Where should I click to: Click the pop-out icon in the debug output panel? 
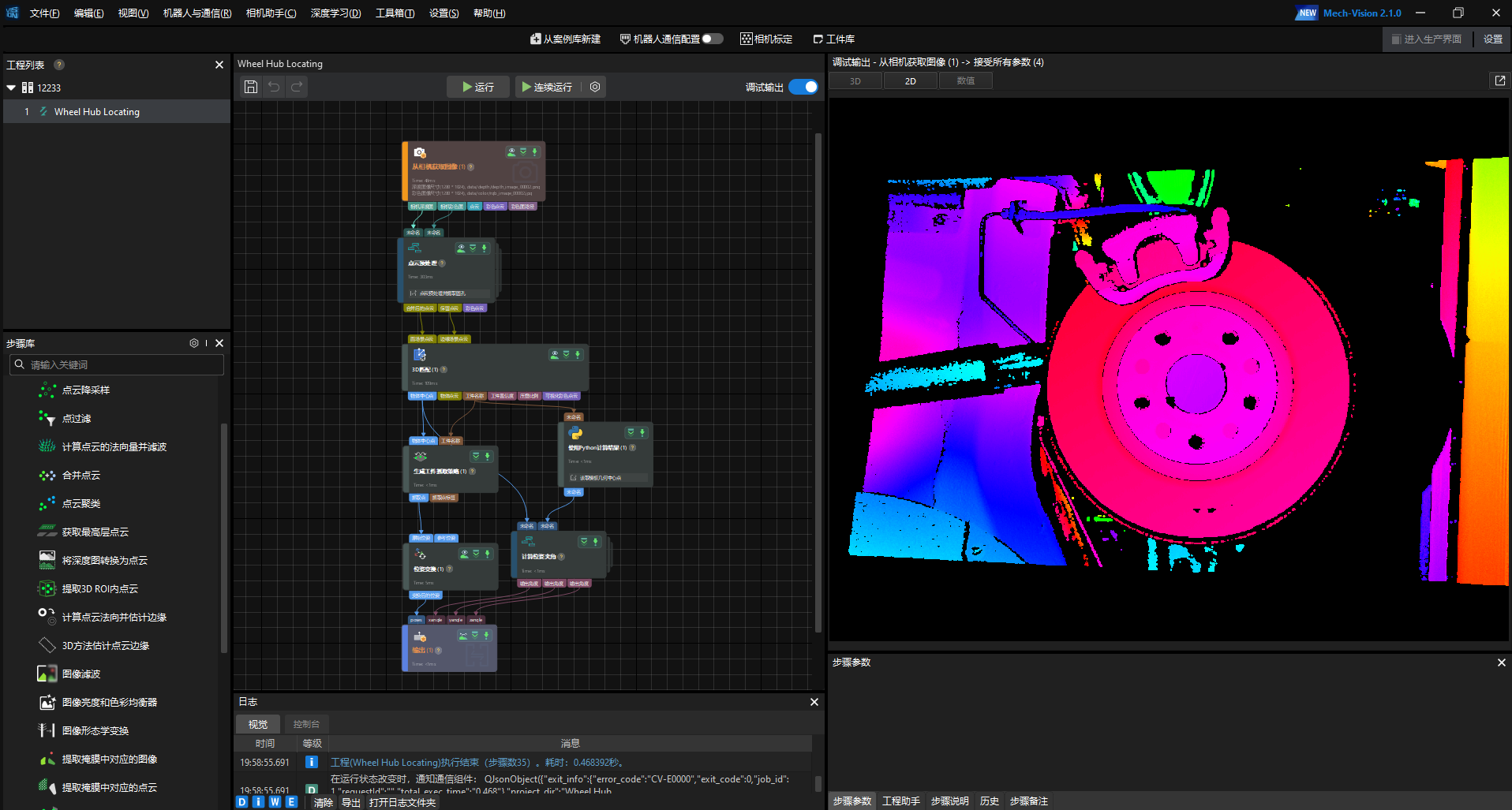[x=1499, y=80]
